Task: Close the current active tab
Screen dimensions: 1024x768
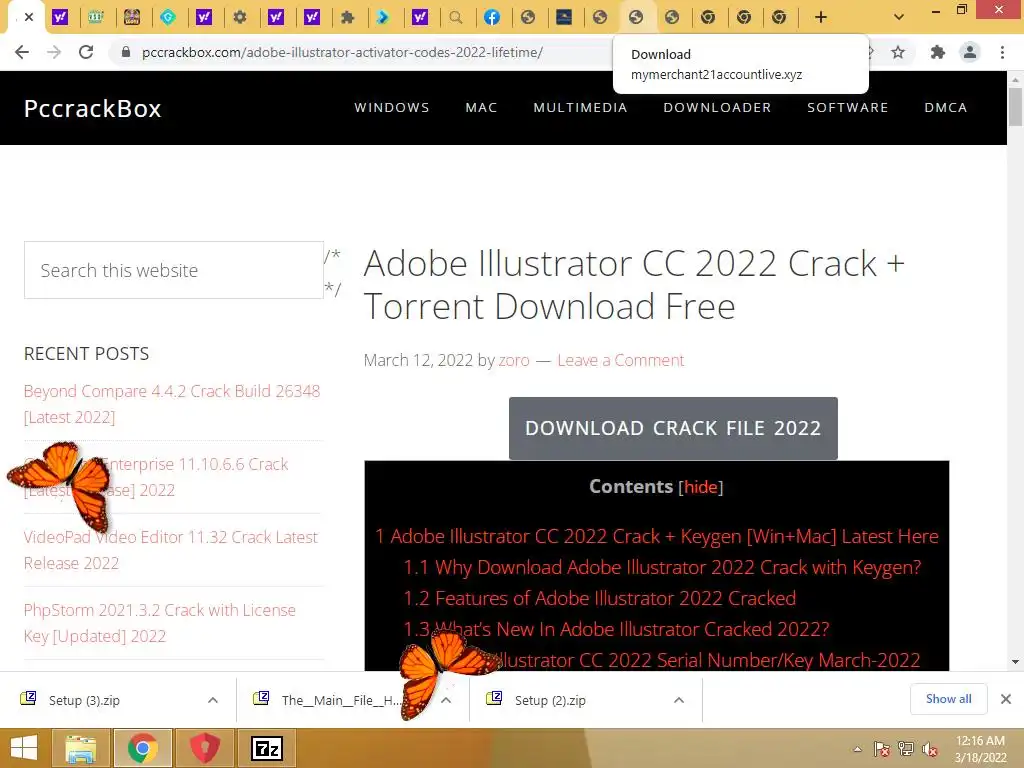Action: click(x=29, y=17)
